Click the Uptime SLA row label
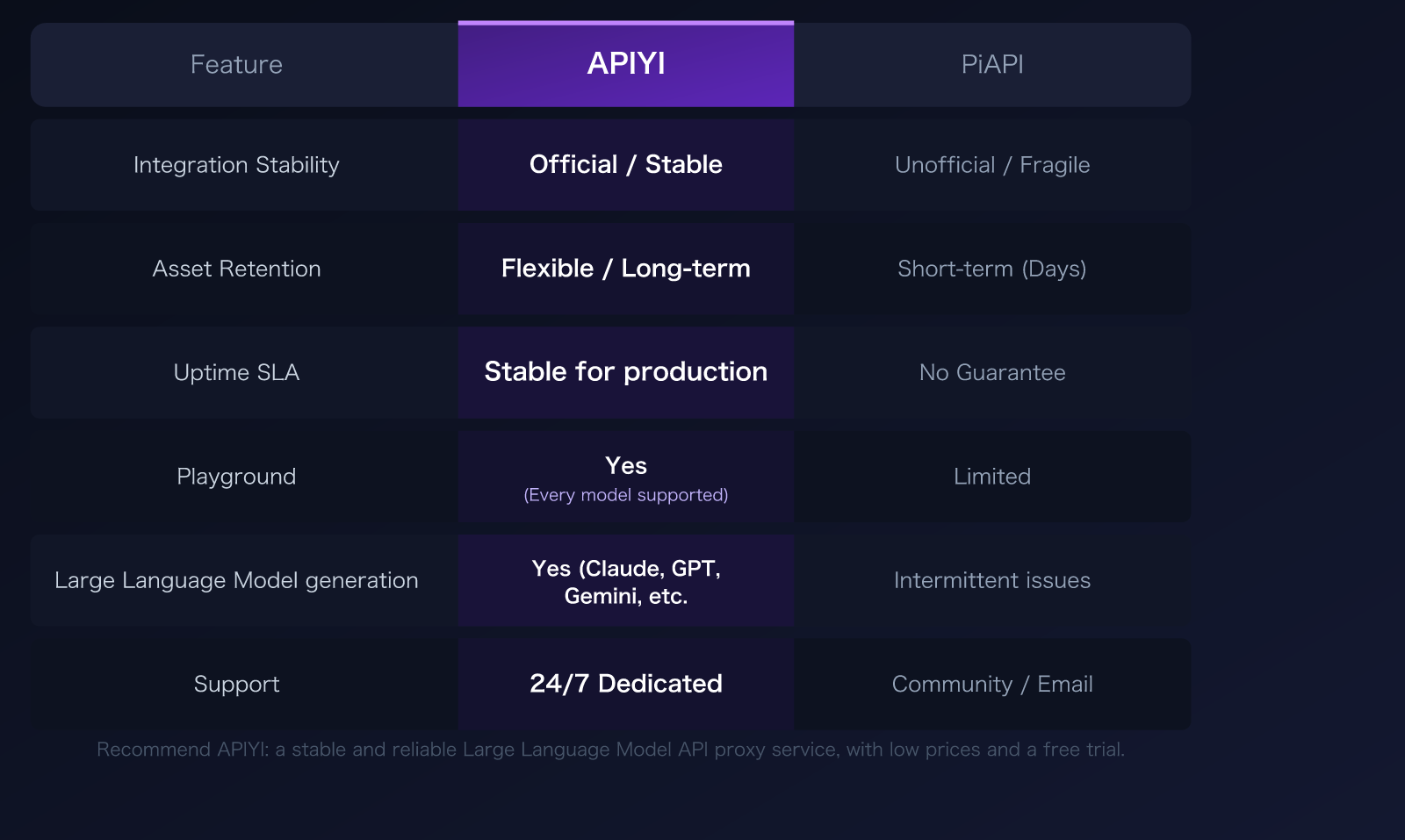The height and width of the screenshot is (840, 1405). (236, 372)
